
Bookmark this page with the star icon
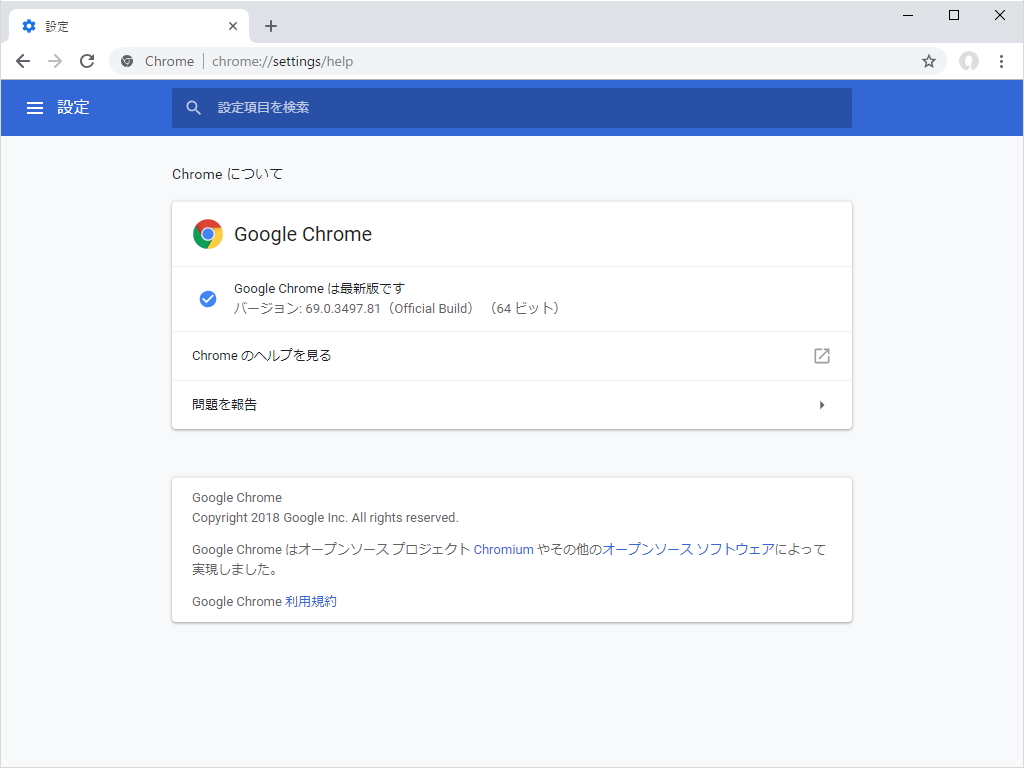(929, 61)
